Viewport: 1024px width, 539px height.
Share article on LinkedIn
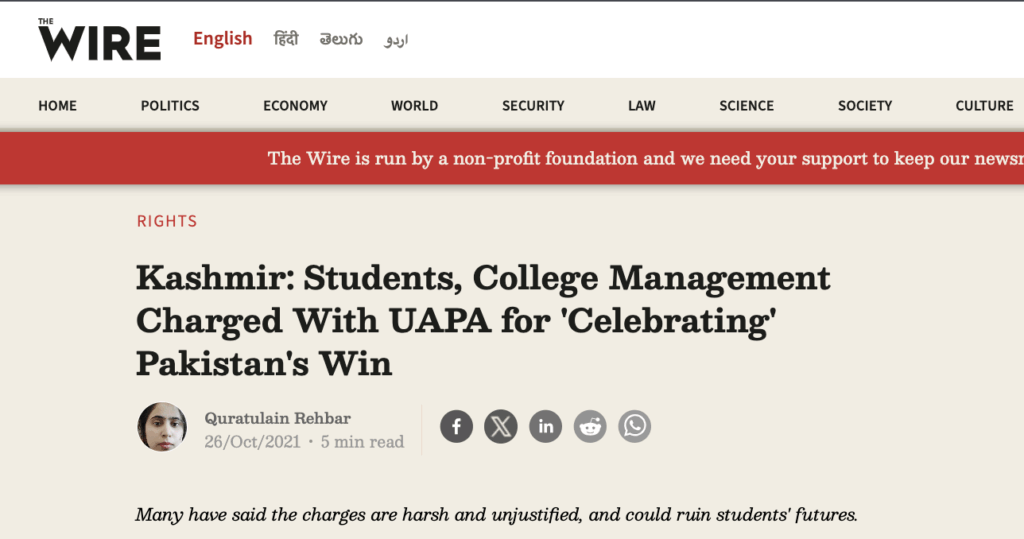click(x=546, y=427)
